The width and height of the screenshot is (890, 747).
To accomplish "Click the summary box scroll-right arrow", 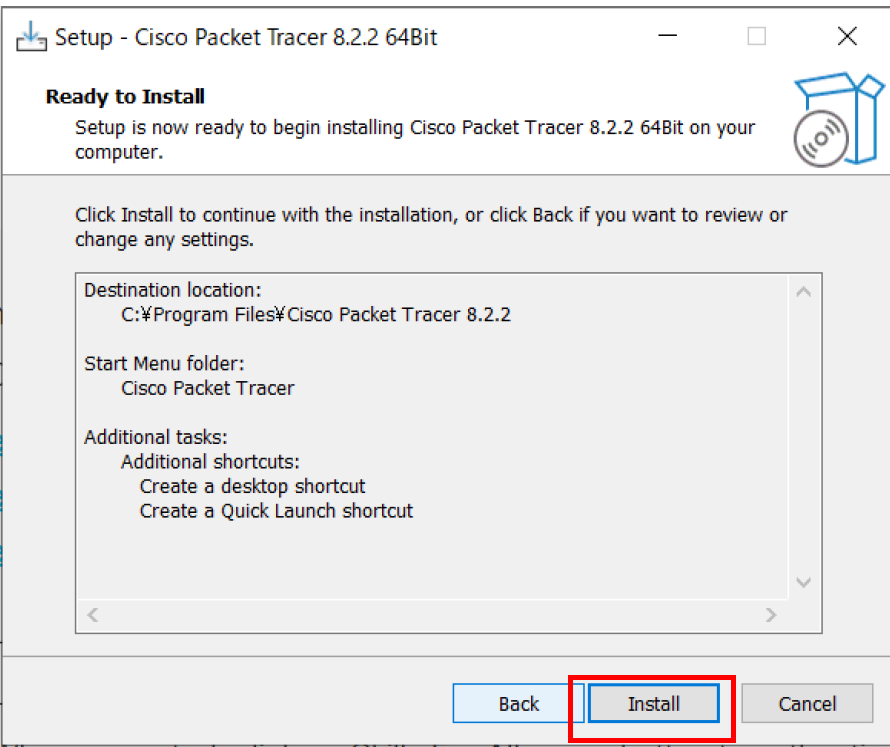I will (x=771, y=614).
